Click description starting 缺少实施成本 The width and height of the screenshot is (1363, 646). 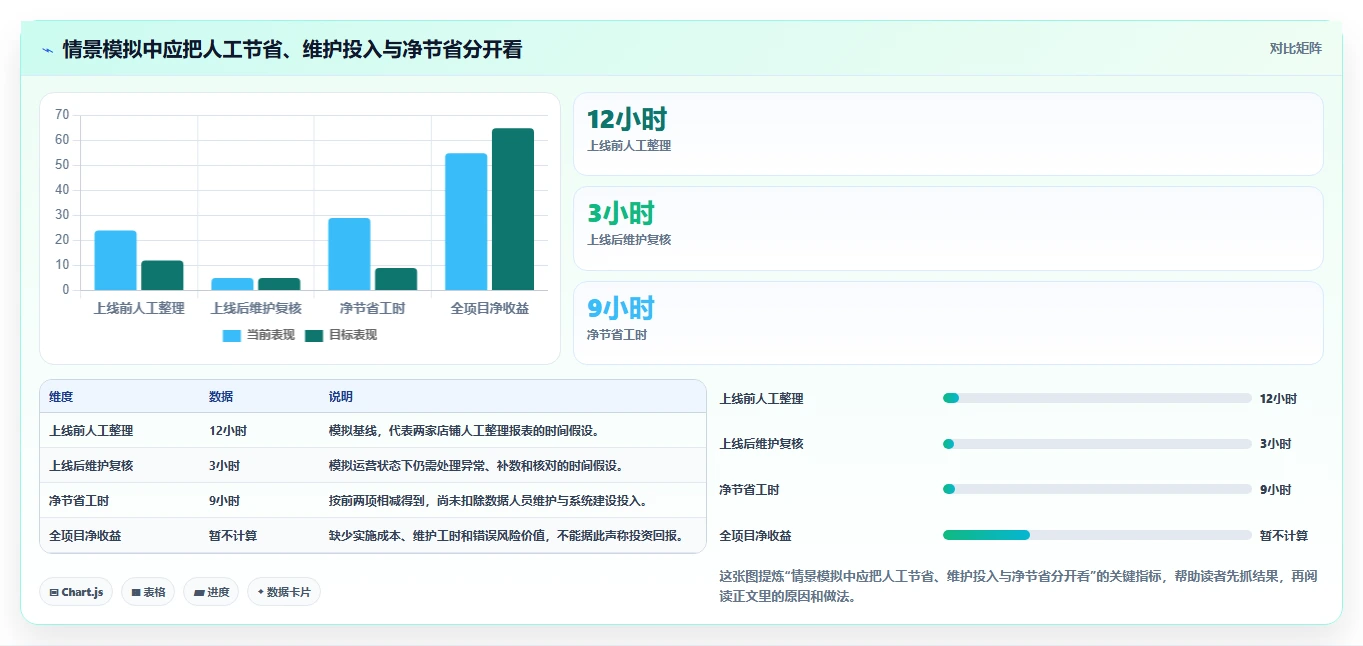click(x=507, y=536)
